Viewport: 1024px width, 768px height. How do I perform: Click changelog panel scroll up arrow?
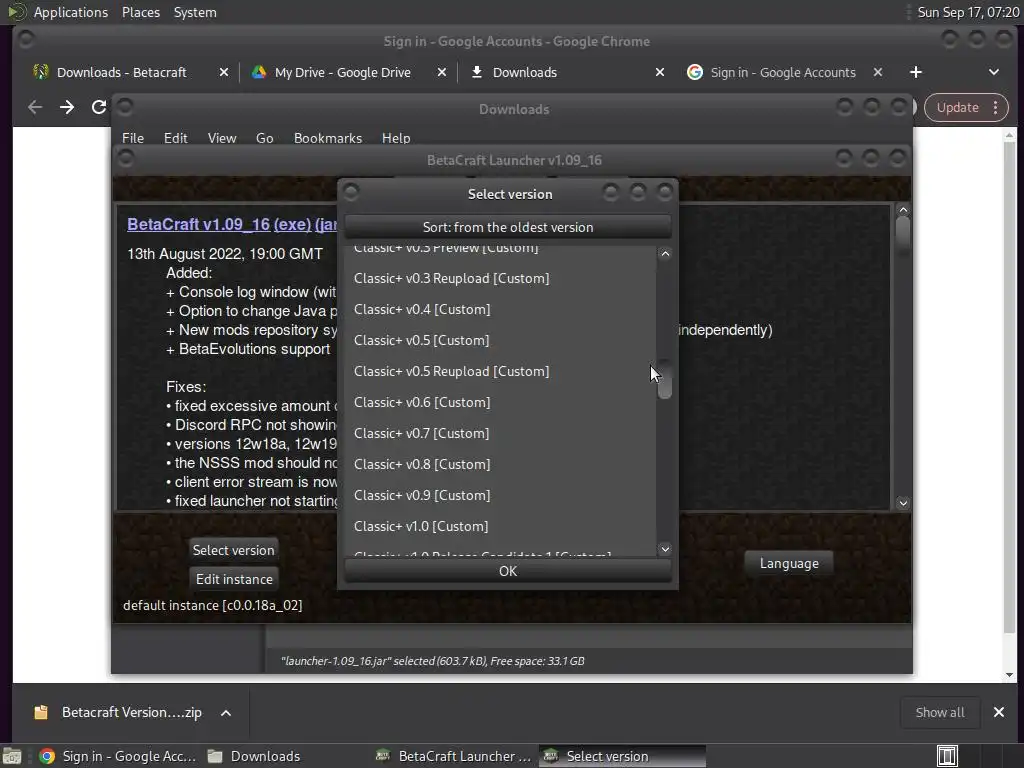(x=903, y=210)
